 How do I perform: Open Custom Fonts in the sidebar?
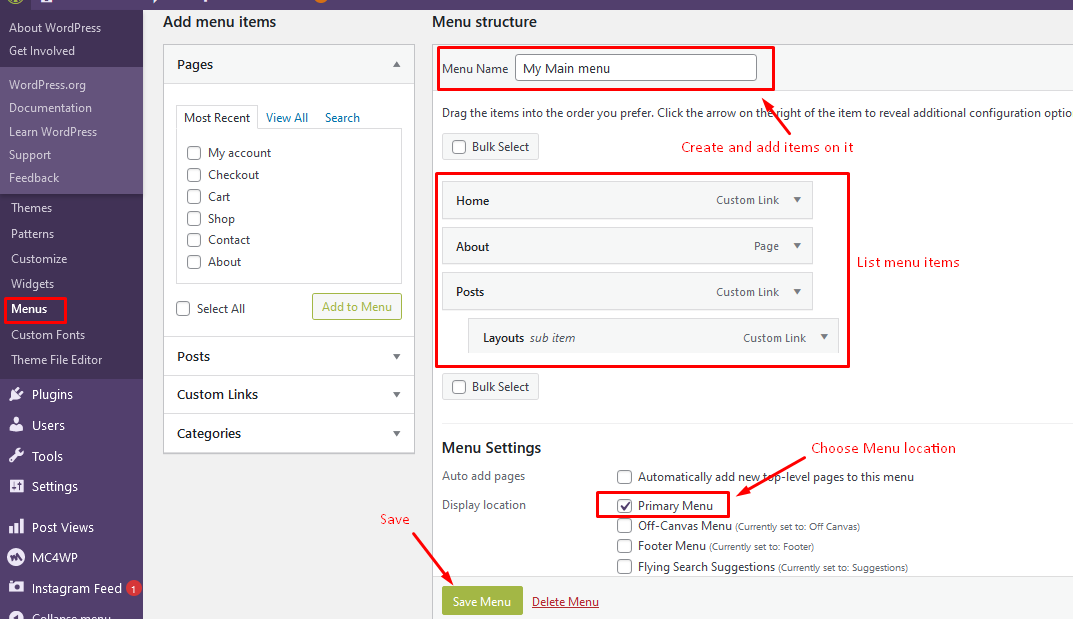(48, 334)
